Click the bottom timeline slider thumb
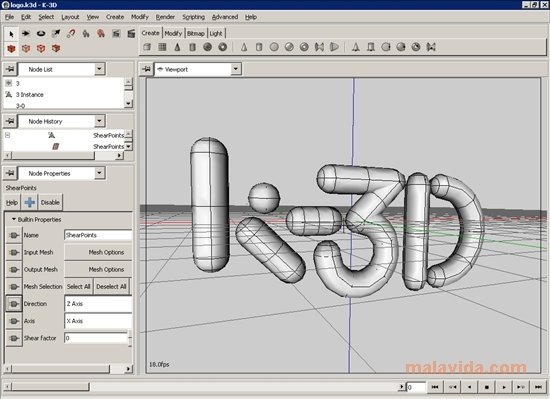The height and width of the screenshot is (399, 550). pos(51,386)
